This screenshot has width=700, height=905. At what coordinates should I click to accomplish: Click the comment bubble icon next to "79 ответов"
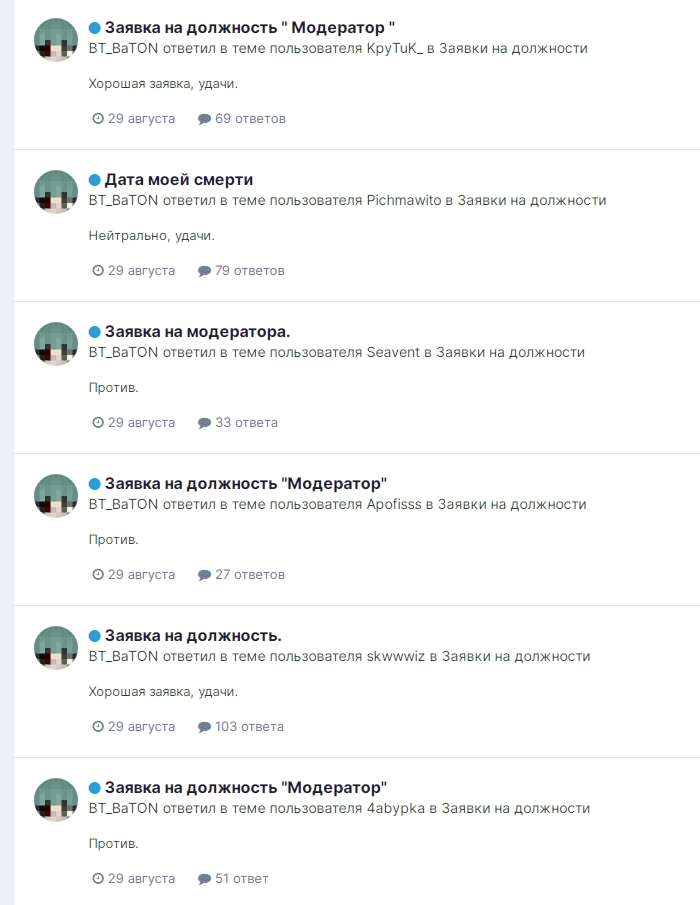pos(204,271)
